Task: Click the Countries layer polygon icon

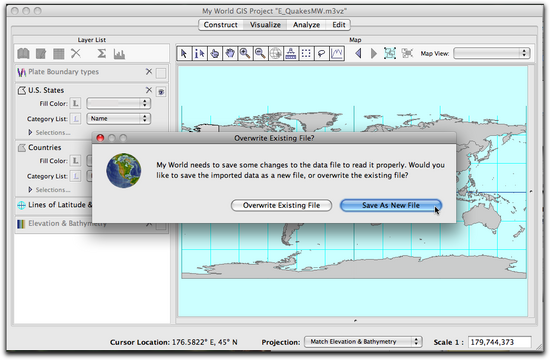Action: pos(22,148)
